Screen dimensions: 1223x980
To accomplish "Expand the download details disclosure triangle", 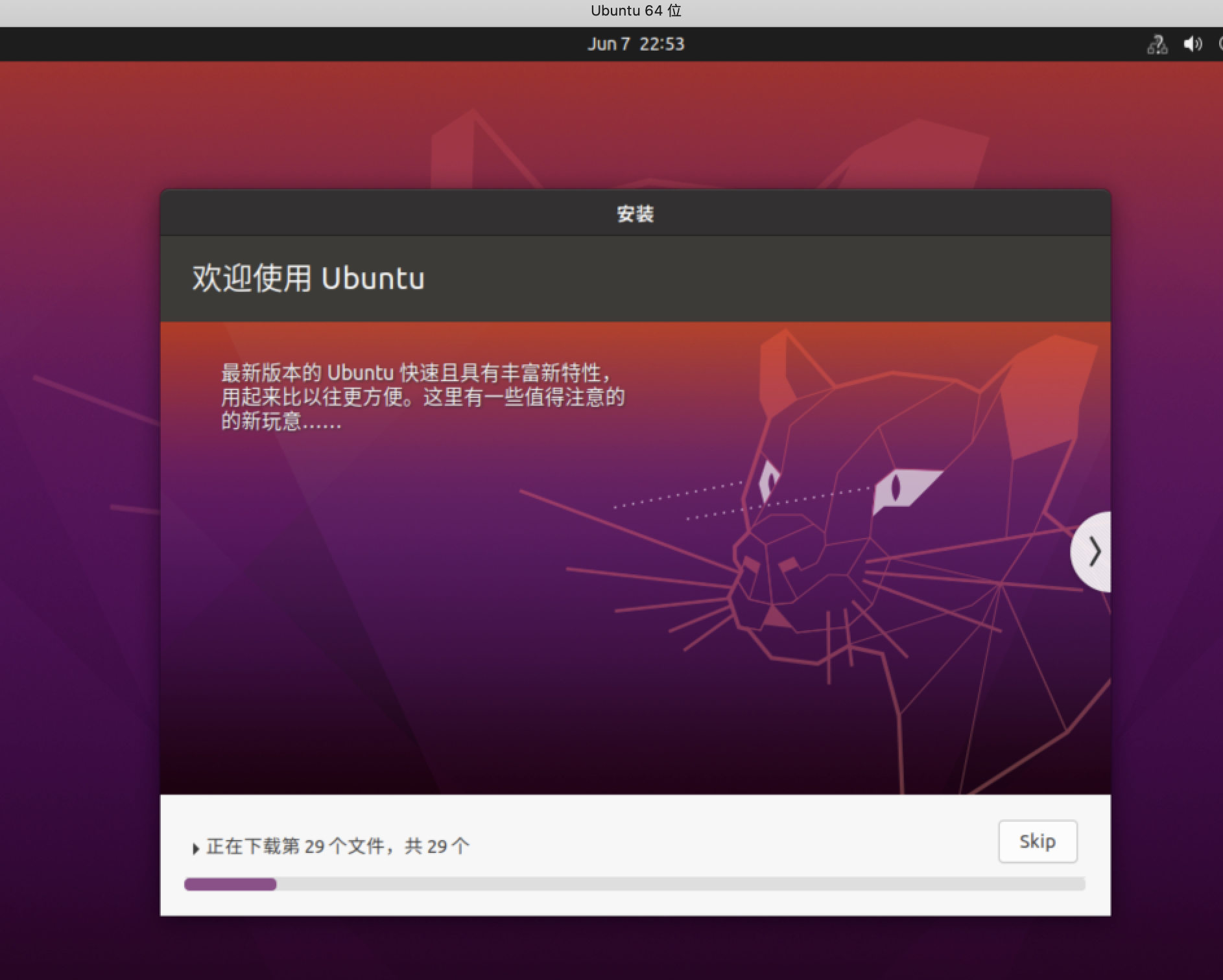I will 195,848.
